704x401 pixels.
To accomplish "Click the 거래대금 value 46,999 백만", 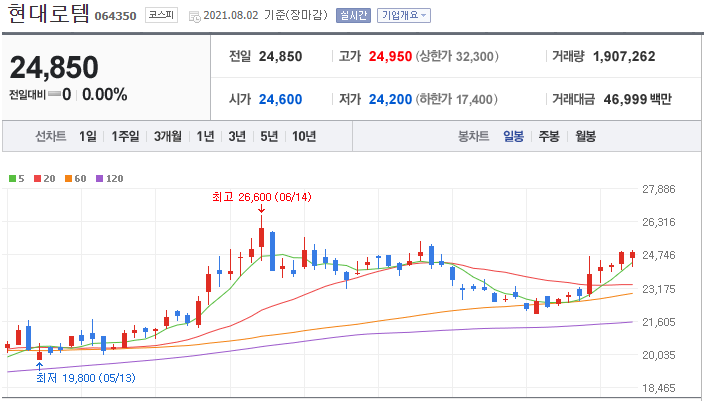I will coord(638,99).
